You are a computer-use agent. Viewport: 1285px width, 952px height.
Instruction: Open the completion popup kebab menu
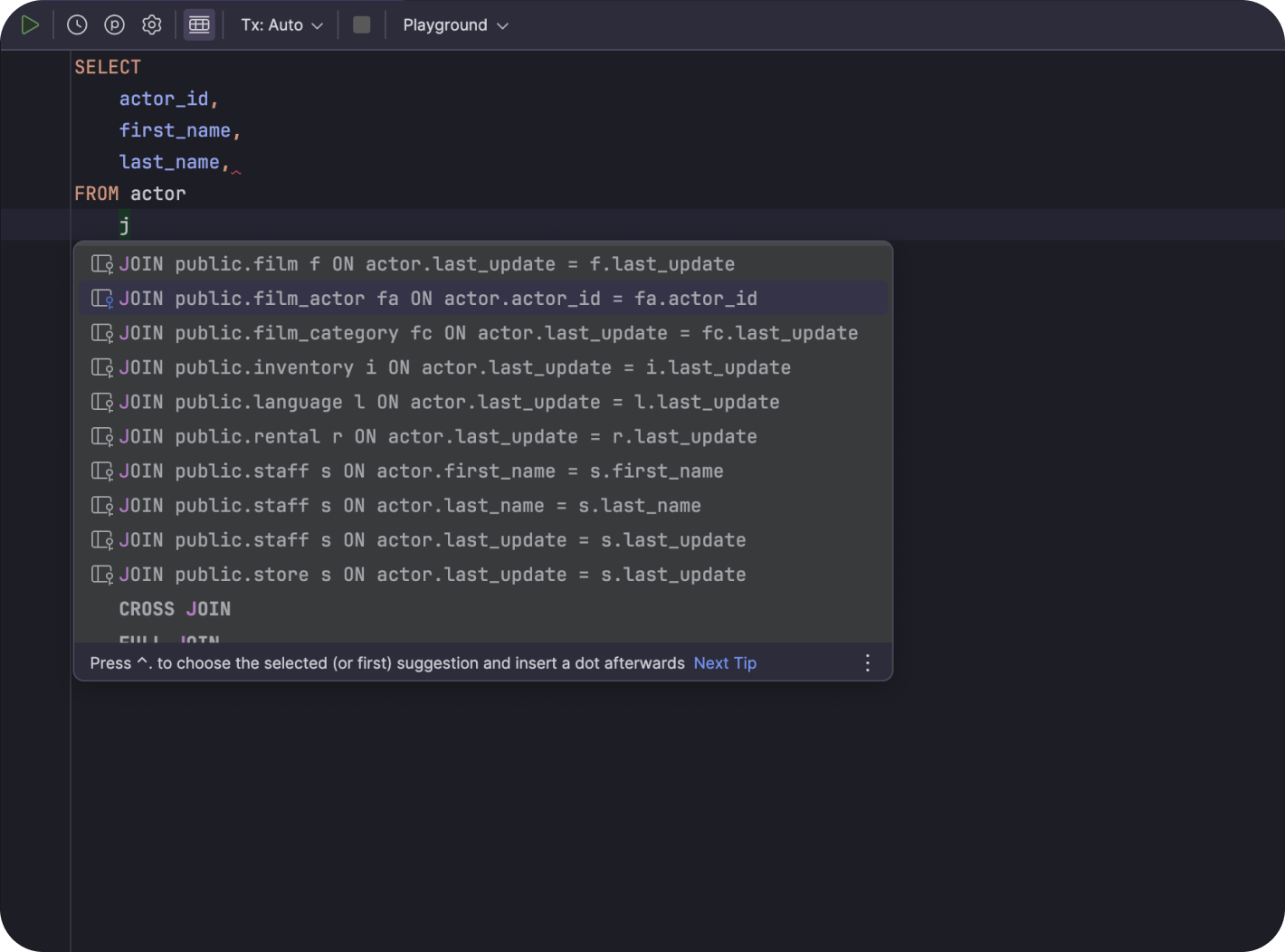click(x=867, y=662)
